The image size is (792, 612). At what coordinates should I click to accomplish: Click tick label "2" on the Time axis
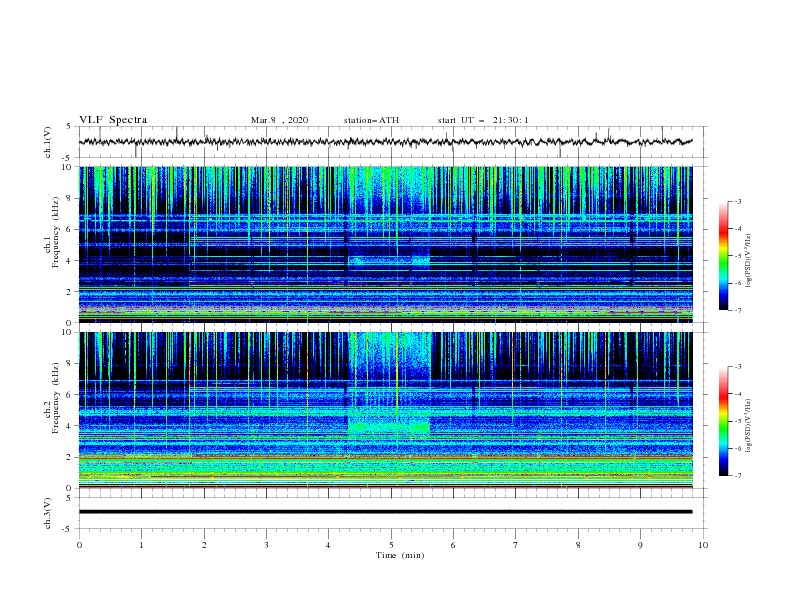click(x=204, y=545)
